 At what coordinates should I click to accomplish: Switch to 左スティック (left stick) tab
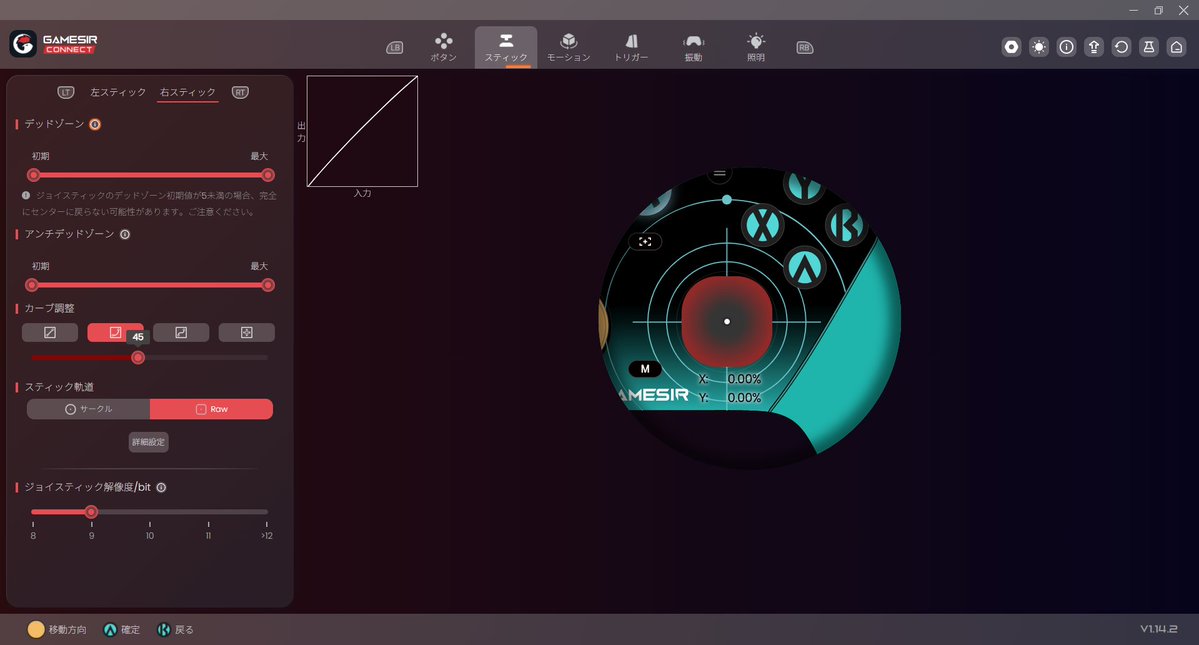(118, 92)
